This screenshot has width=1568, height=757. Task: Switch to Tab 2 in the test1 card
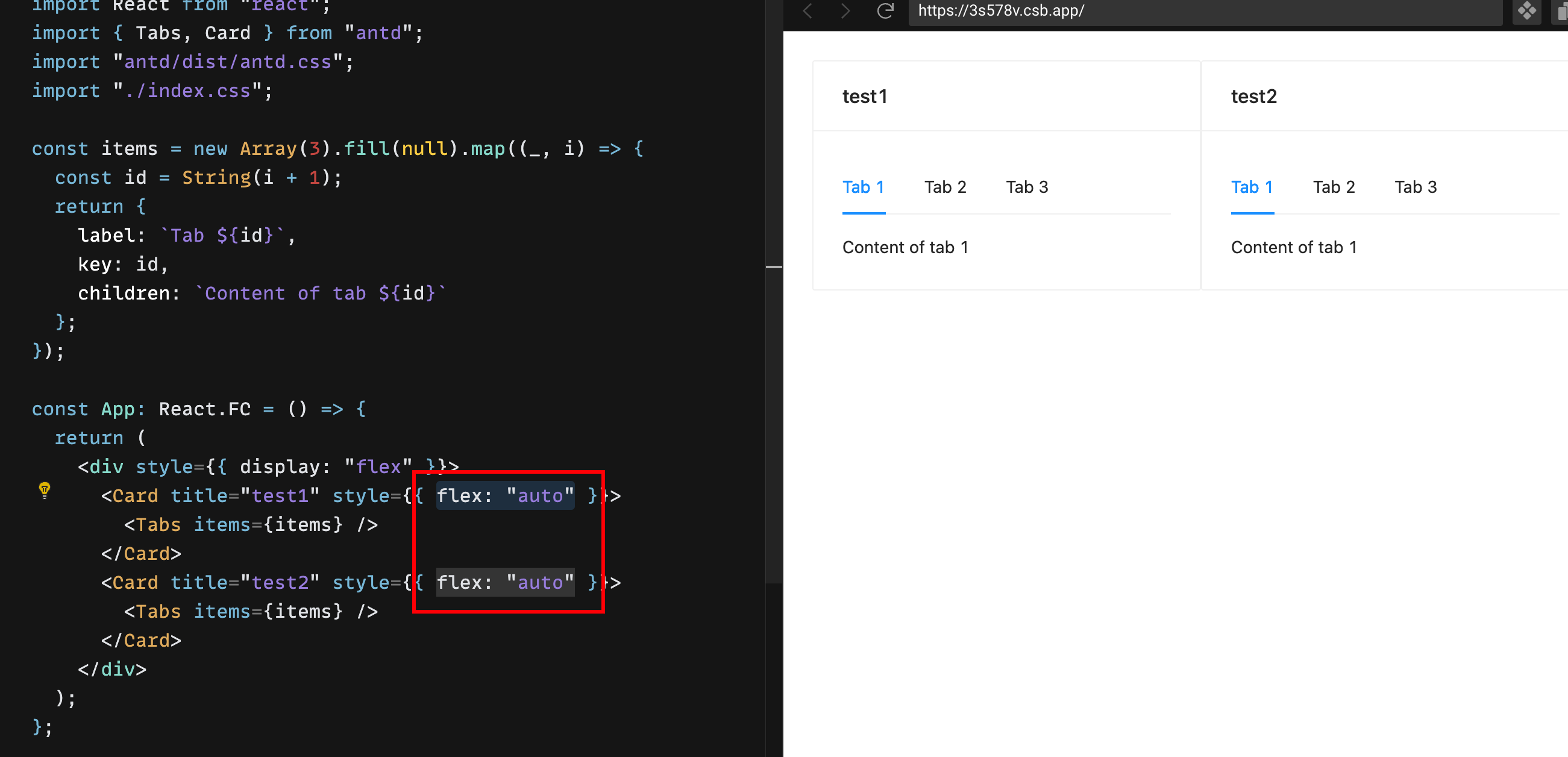pyautogui.click(x=945, y=187)
